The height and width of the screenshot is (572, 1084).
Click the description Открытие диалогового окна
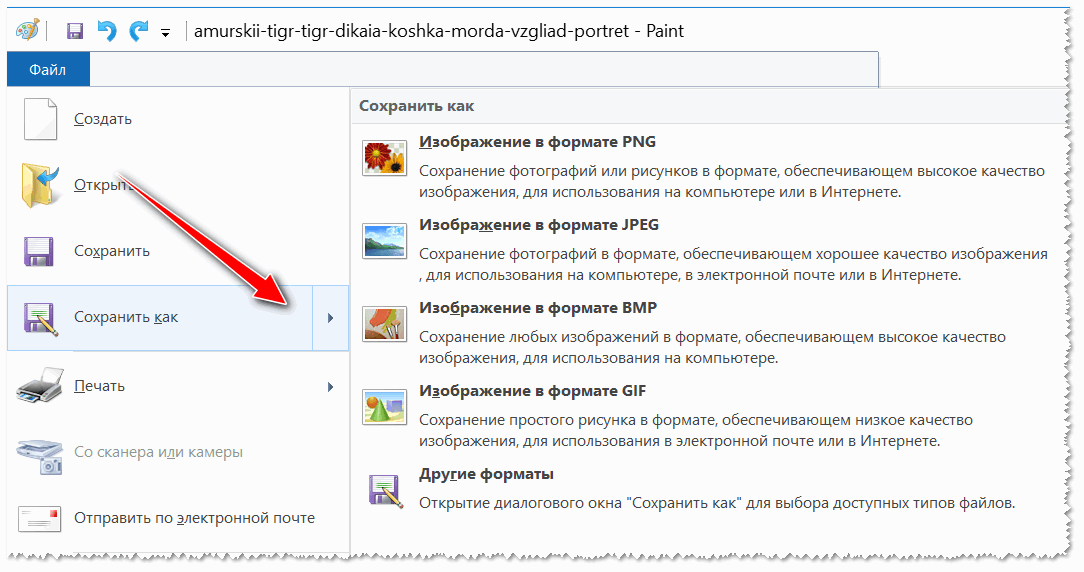click(x=717, y=503)
